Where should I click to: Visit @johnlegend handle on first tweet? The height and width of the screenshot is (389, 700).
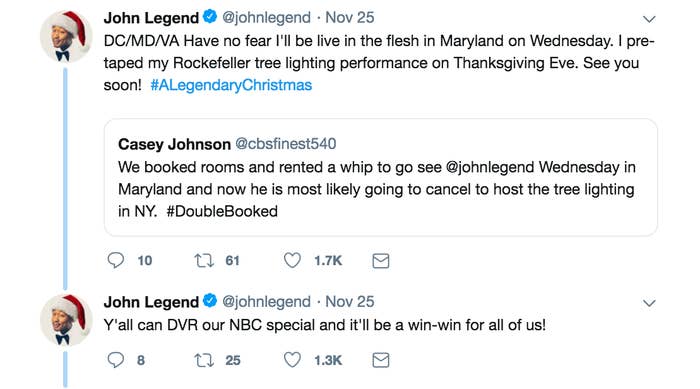[x=266, y=17]
